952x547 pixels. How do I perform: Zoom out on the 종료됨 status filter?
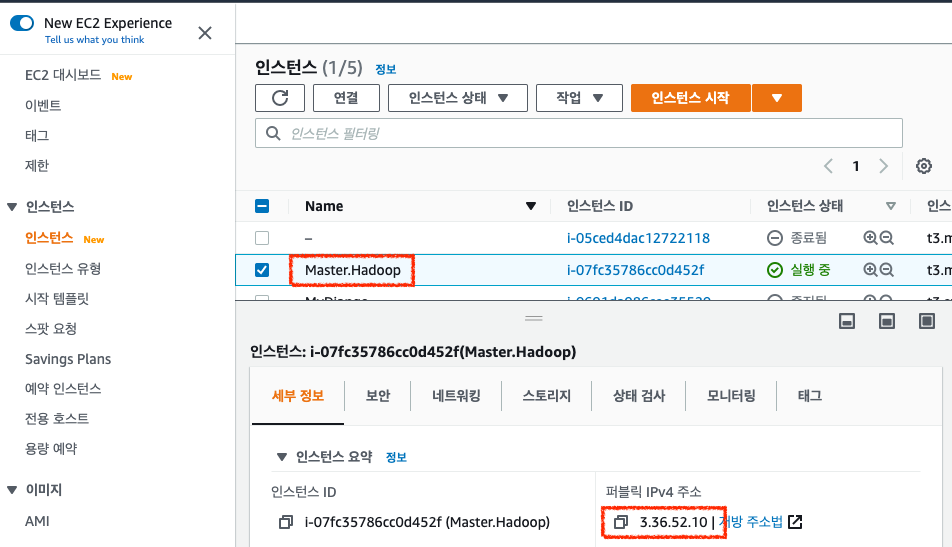[886, 238]
